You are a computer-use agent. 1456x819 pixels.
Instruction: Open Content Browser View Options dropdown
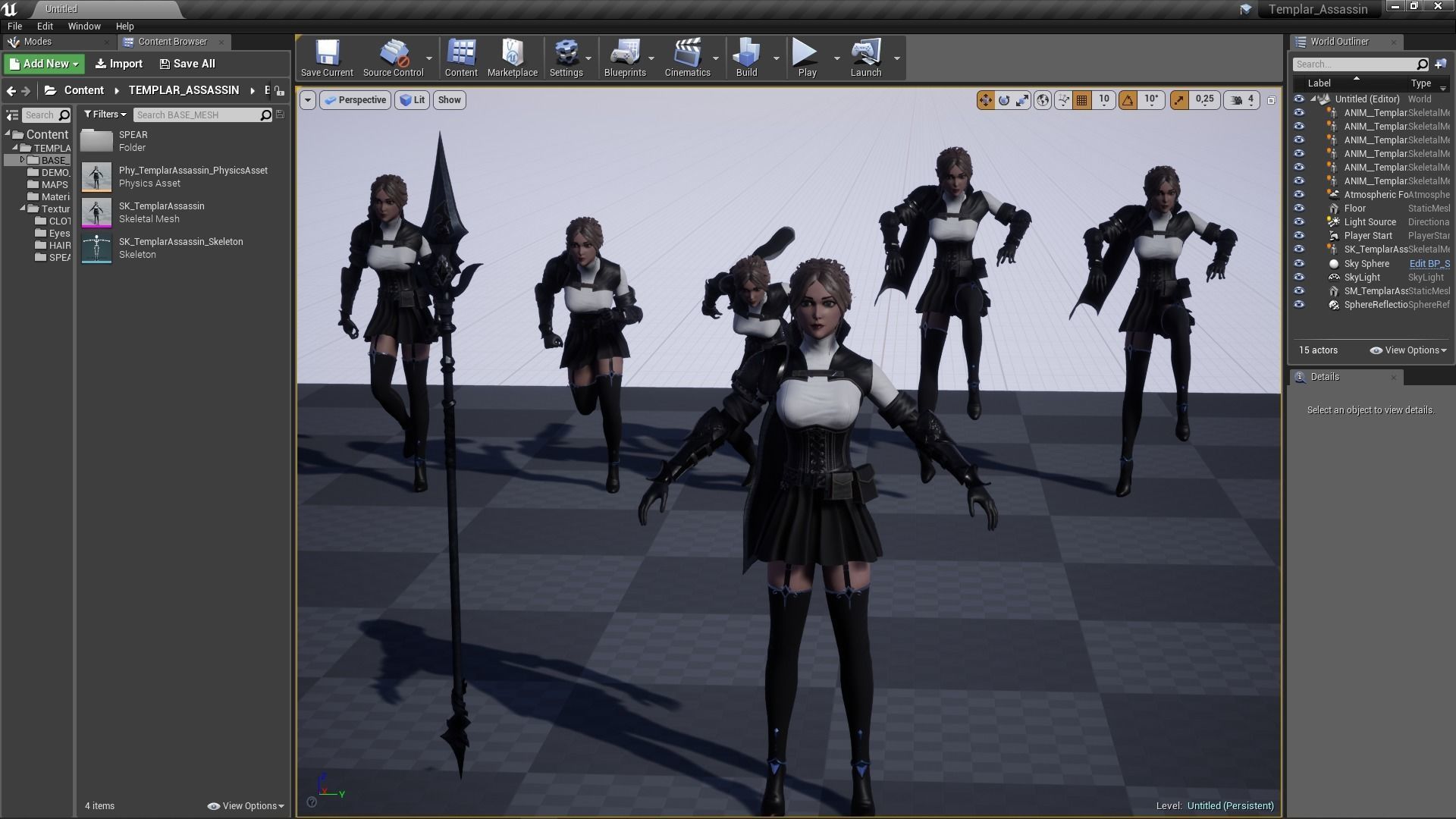(x=246, y=806)
